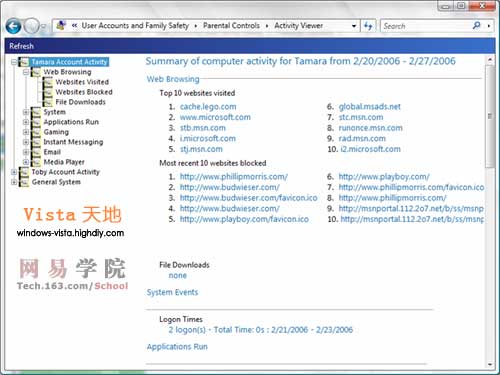This screenshot has height=375, width=500.
Task: Click the Gaming node icon
Action: click(36, 132)
